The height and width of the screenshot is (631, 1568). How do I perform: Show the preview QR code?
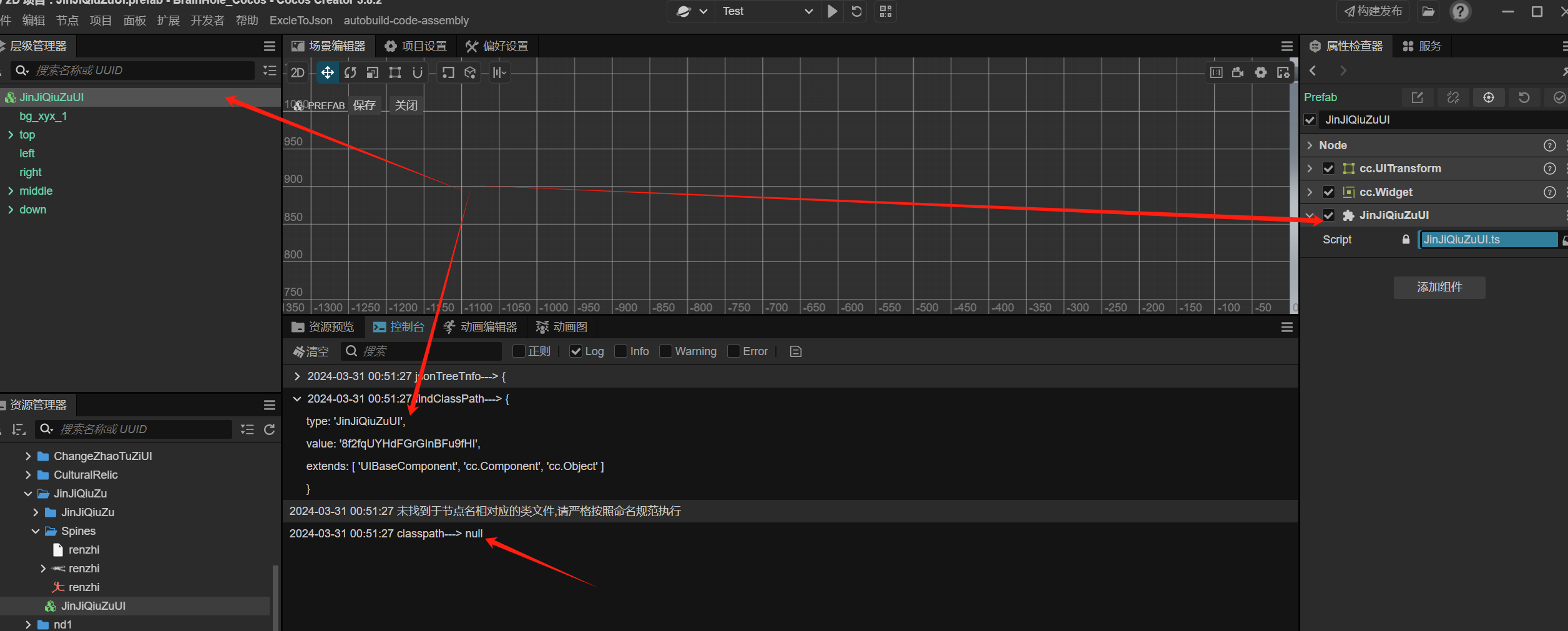pyautogui.click(x=886, y=11)
